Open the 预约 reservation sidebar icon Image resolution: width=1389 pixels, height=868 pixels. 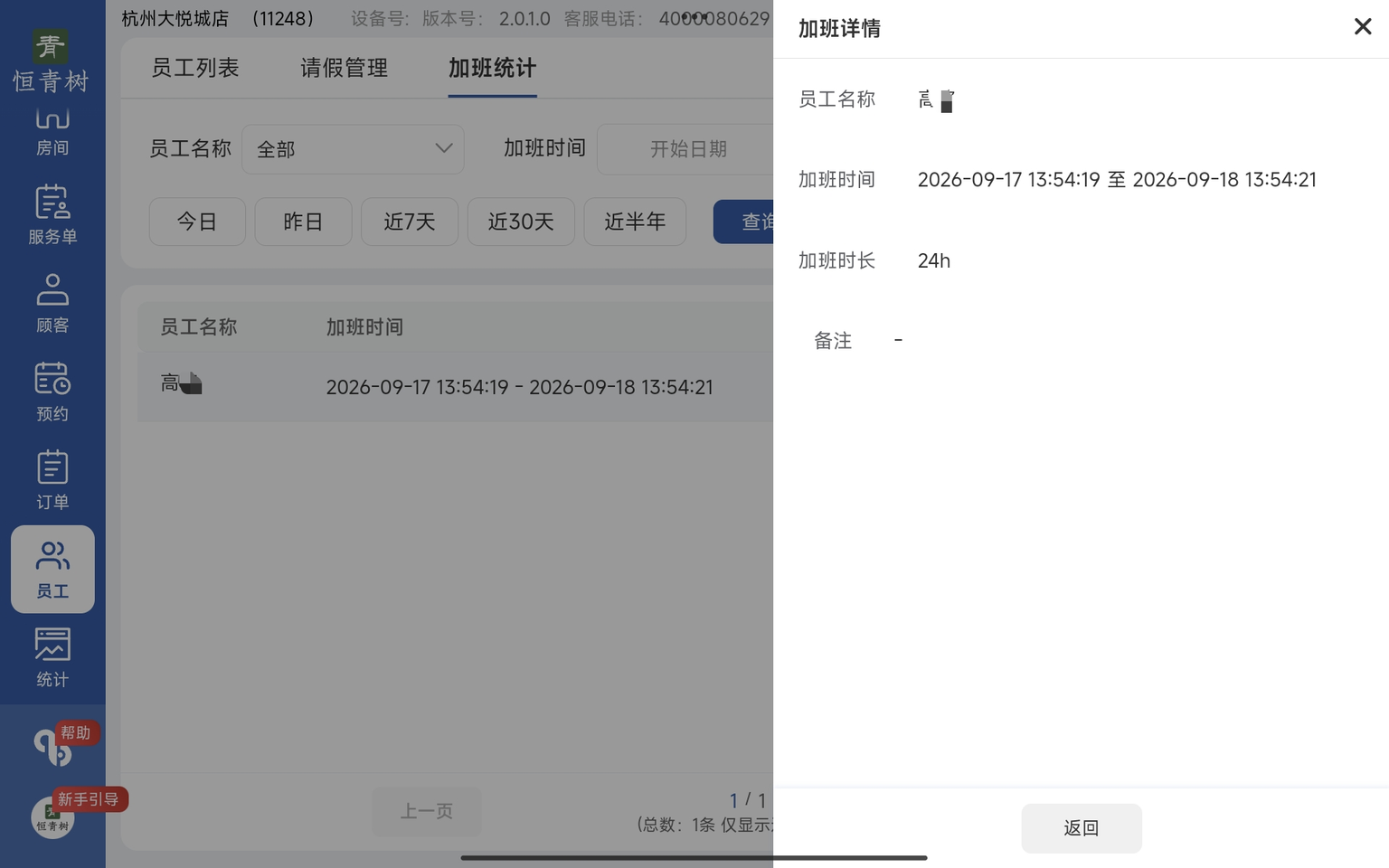click(52, 392)
